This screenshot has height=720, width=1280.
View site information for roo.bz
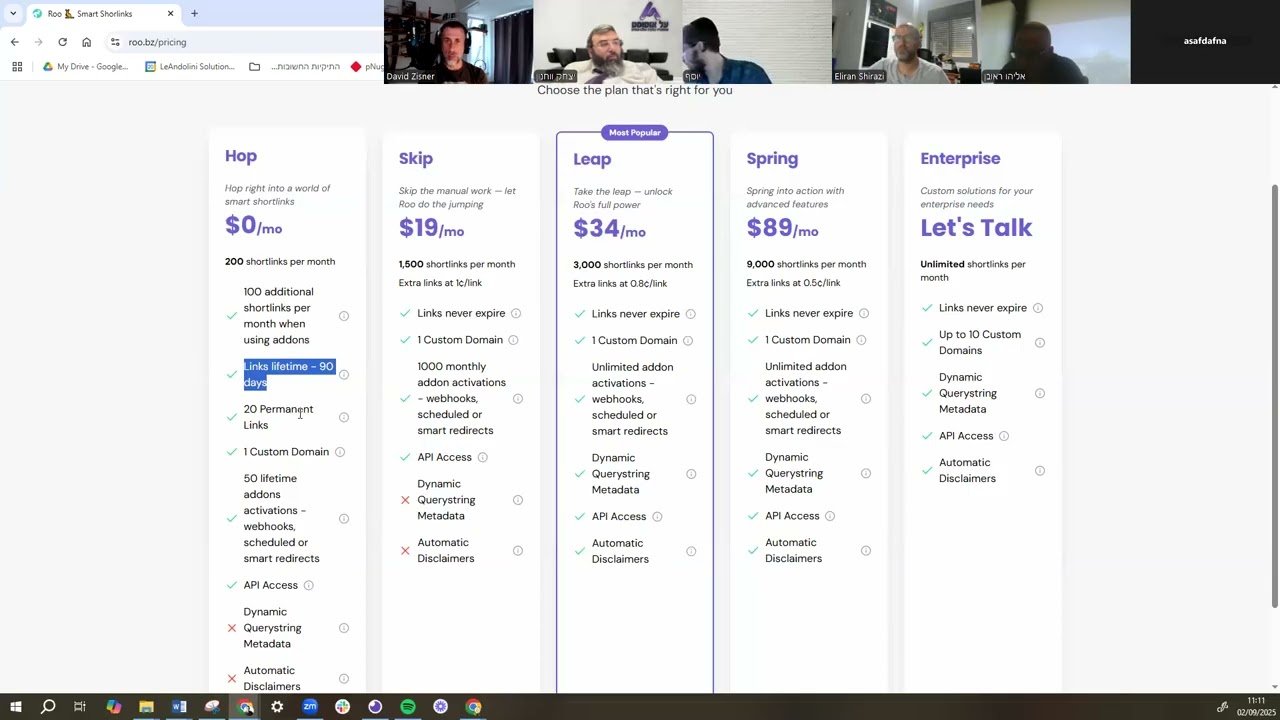[x=115, y=42]
